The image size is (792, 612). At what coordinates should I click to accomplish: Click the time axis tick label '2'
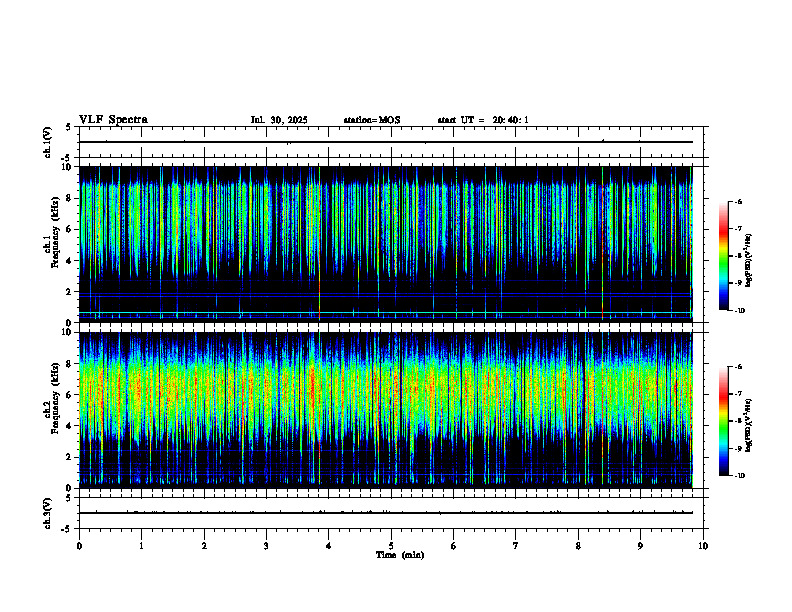(204, 546)
